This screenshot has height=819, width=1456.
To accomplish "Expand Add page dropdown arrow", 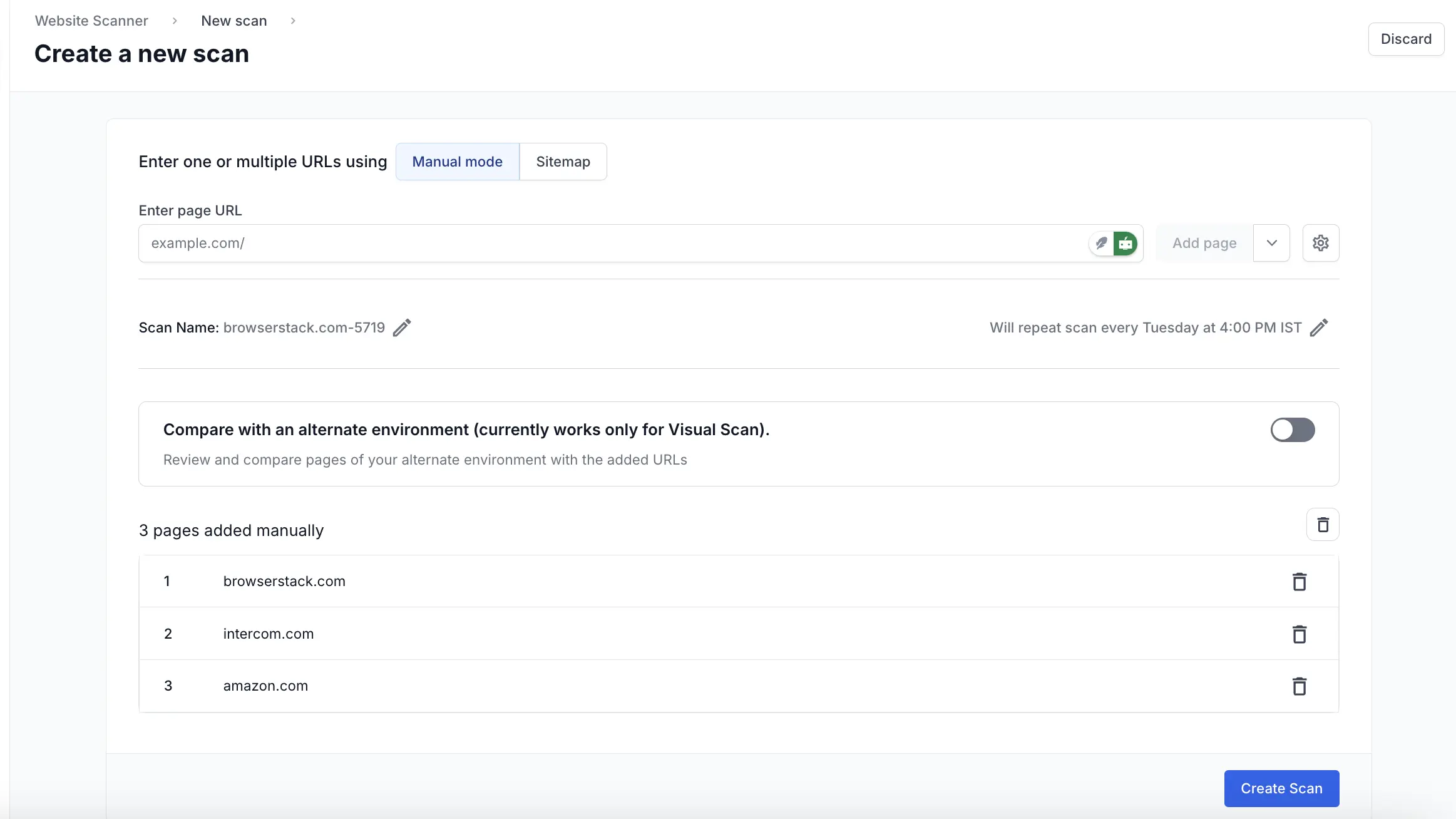I will pyautogui.click(x=1271, y=243).
